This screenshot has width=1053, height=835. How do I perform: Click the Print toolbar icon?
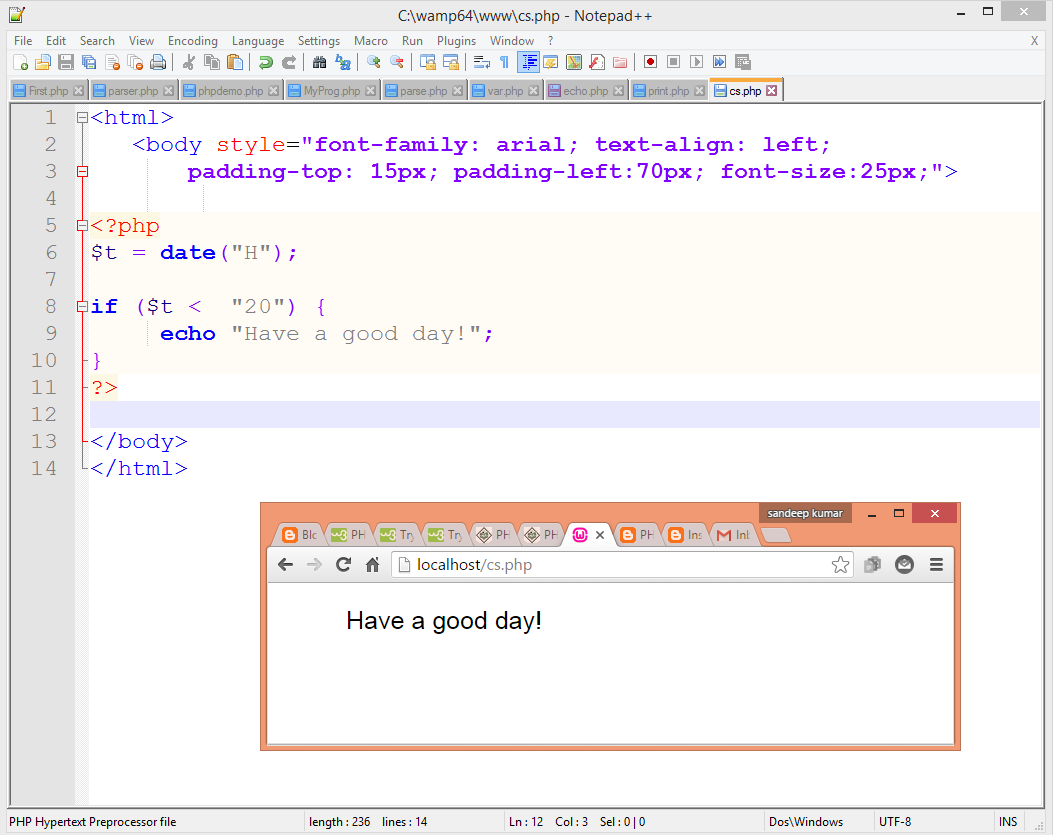click(158, 62)
